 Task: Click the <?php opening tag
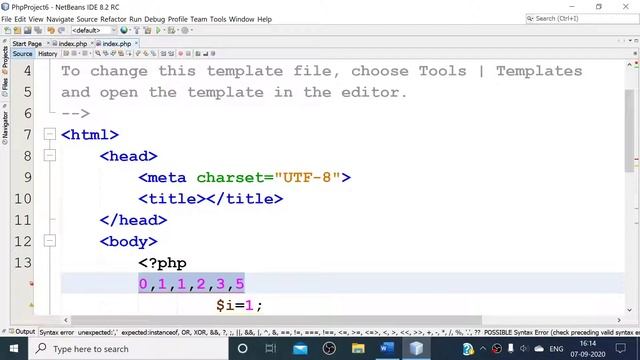(x=162, y=262)
